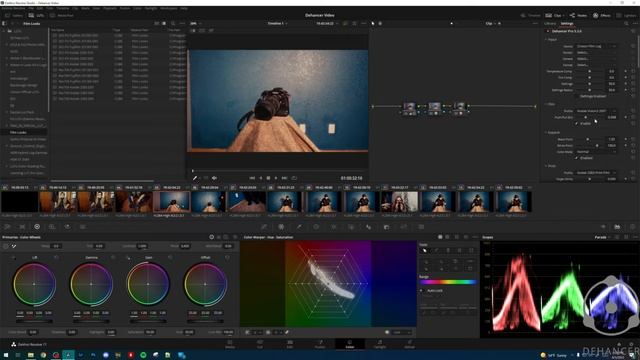Adjust the Push/Pull slider in Film section
The height and width of the screenshot is (360, 640).
586,117
